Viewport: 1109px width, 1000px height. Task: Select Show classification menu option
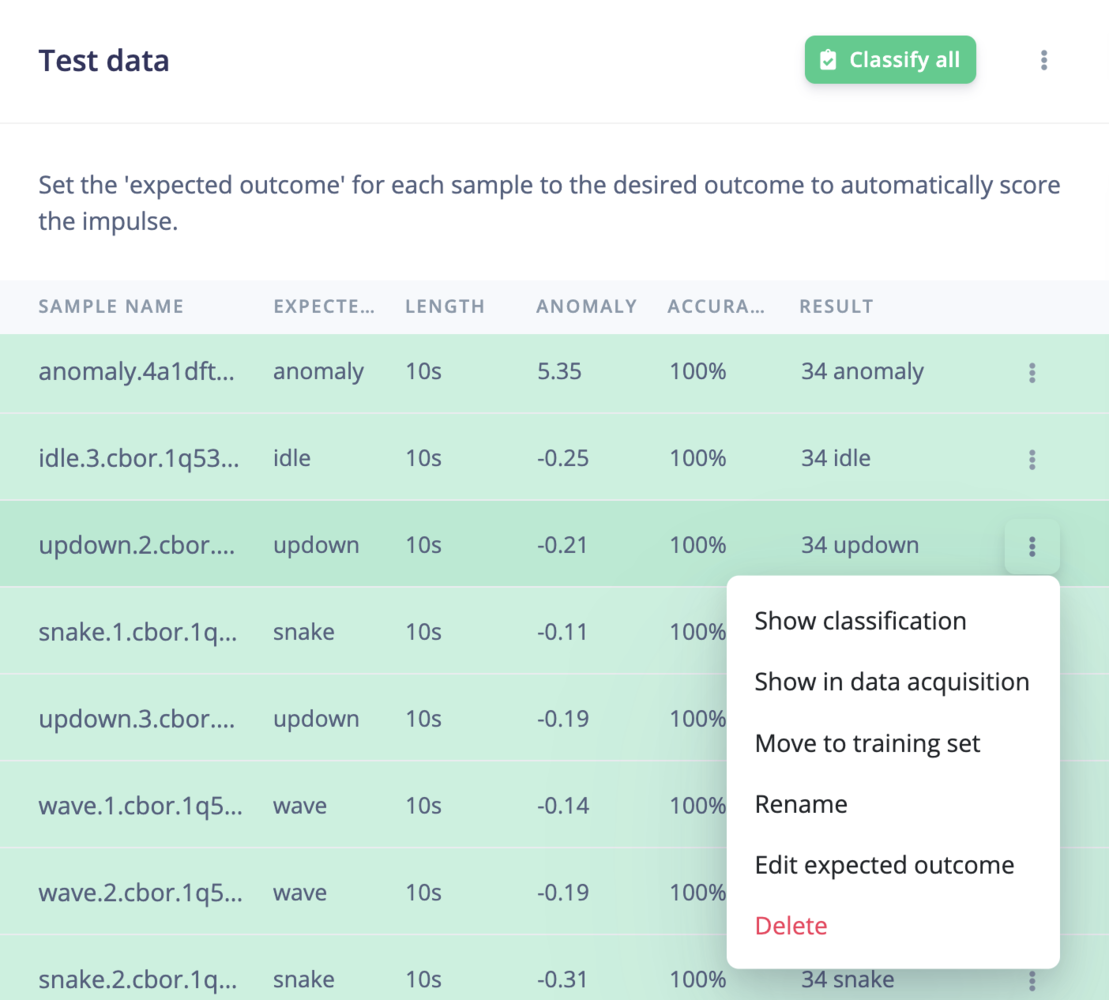pyautogui.click(x=860, y=621)
